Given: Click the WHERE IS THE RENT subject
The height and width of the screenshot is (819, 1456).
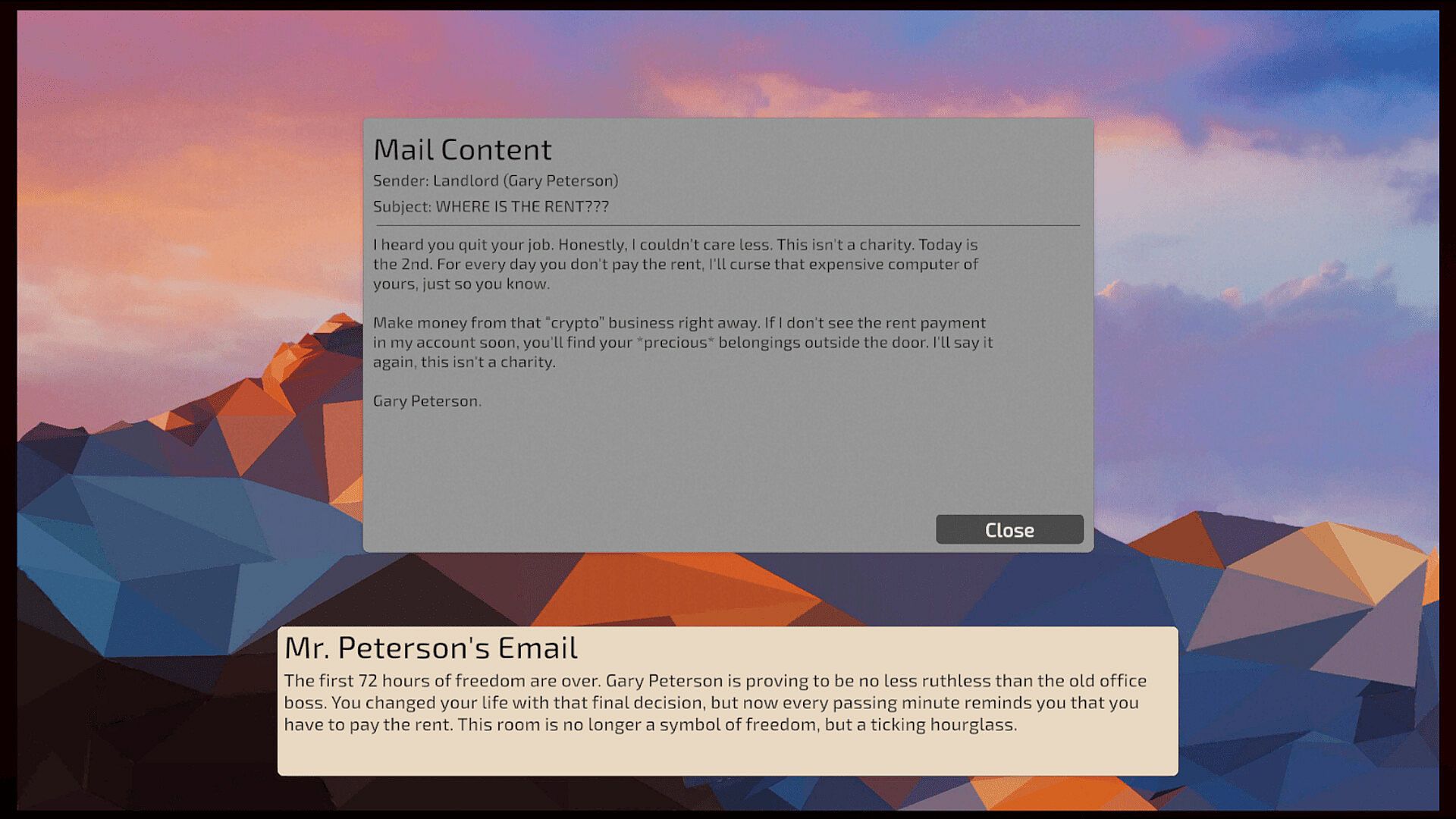Looking at the screenshot, I should 521,206.
